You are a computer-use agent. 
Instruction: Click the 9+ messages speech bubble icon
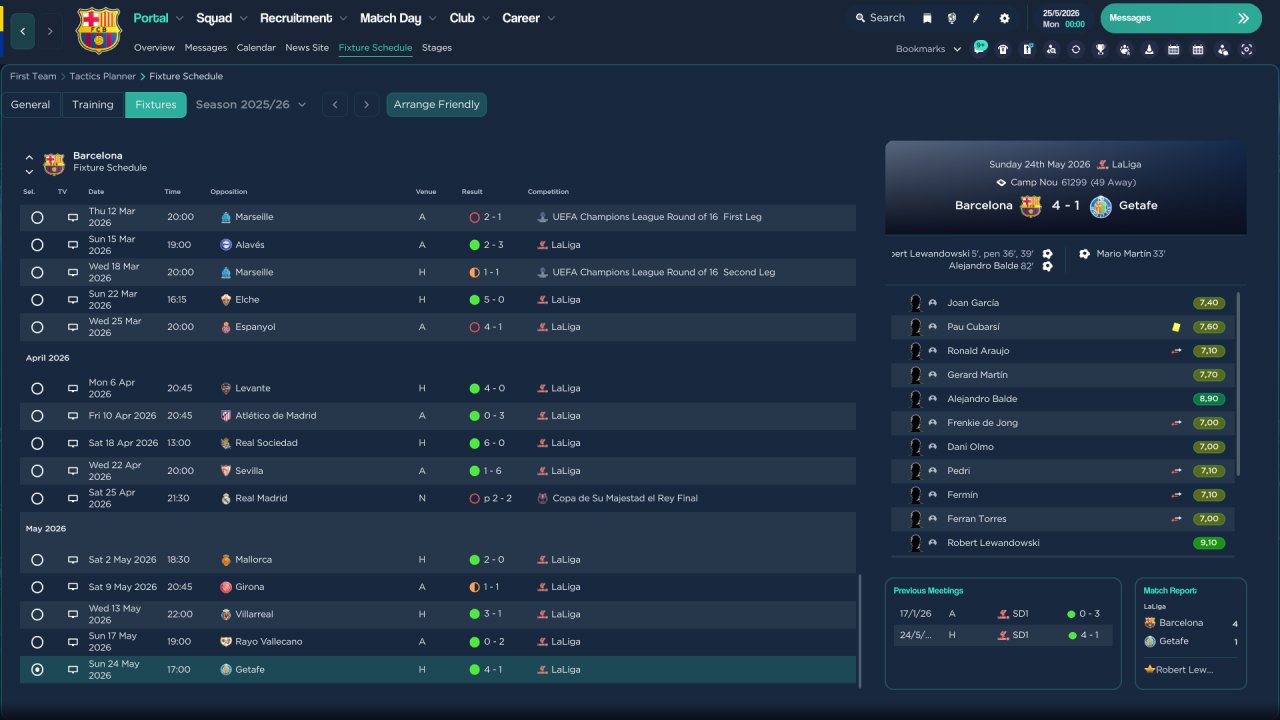click(x=979, y=48)
